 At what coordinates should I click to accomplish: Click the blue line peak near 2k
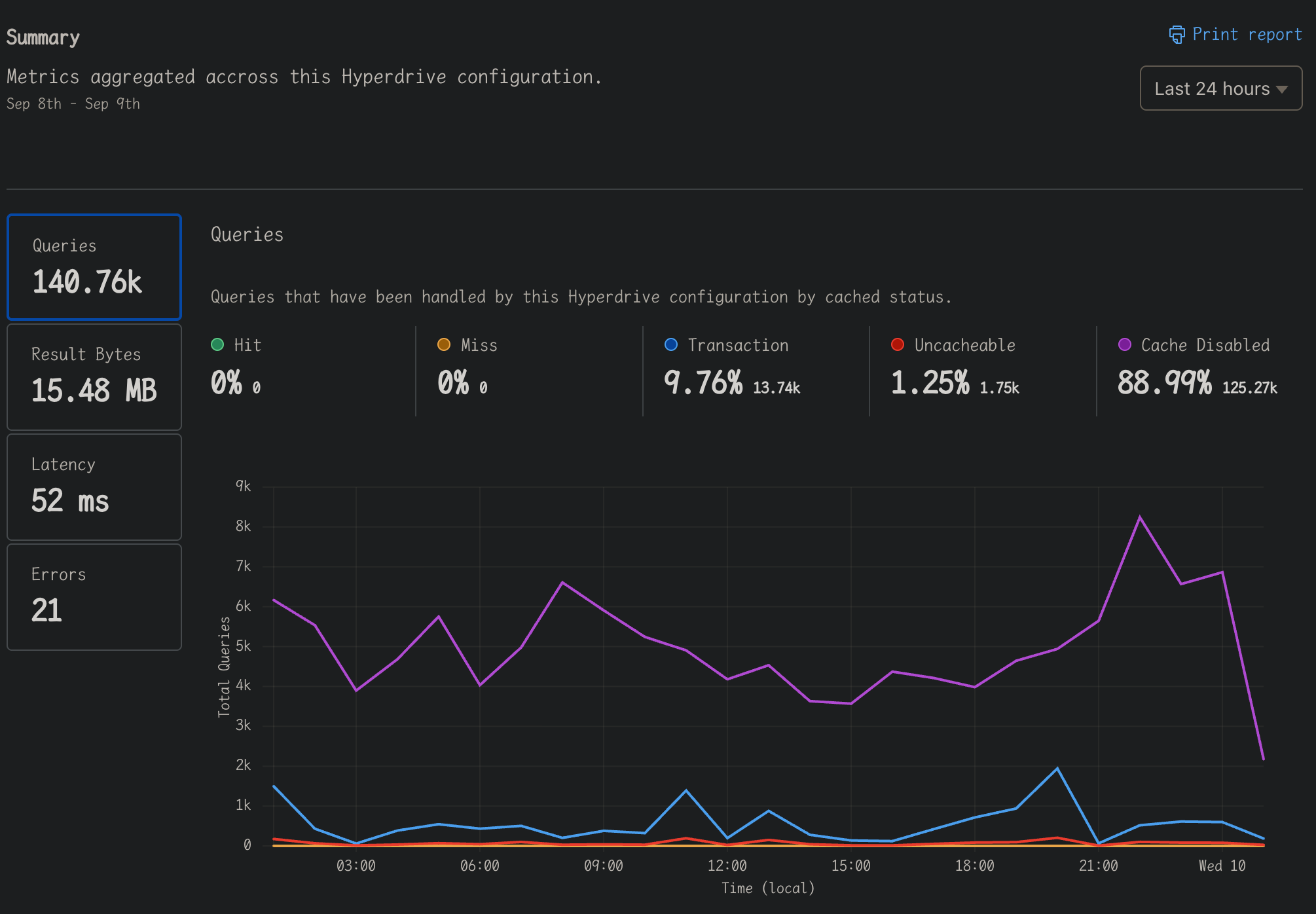coord(1057,769)
